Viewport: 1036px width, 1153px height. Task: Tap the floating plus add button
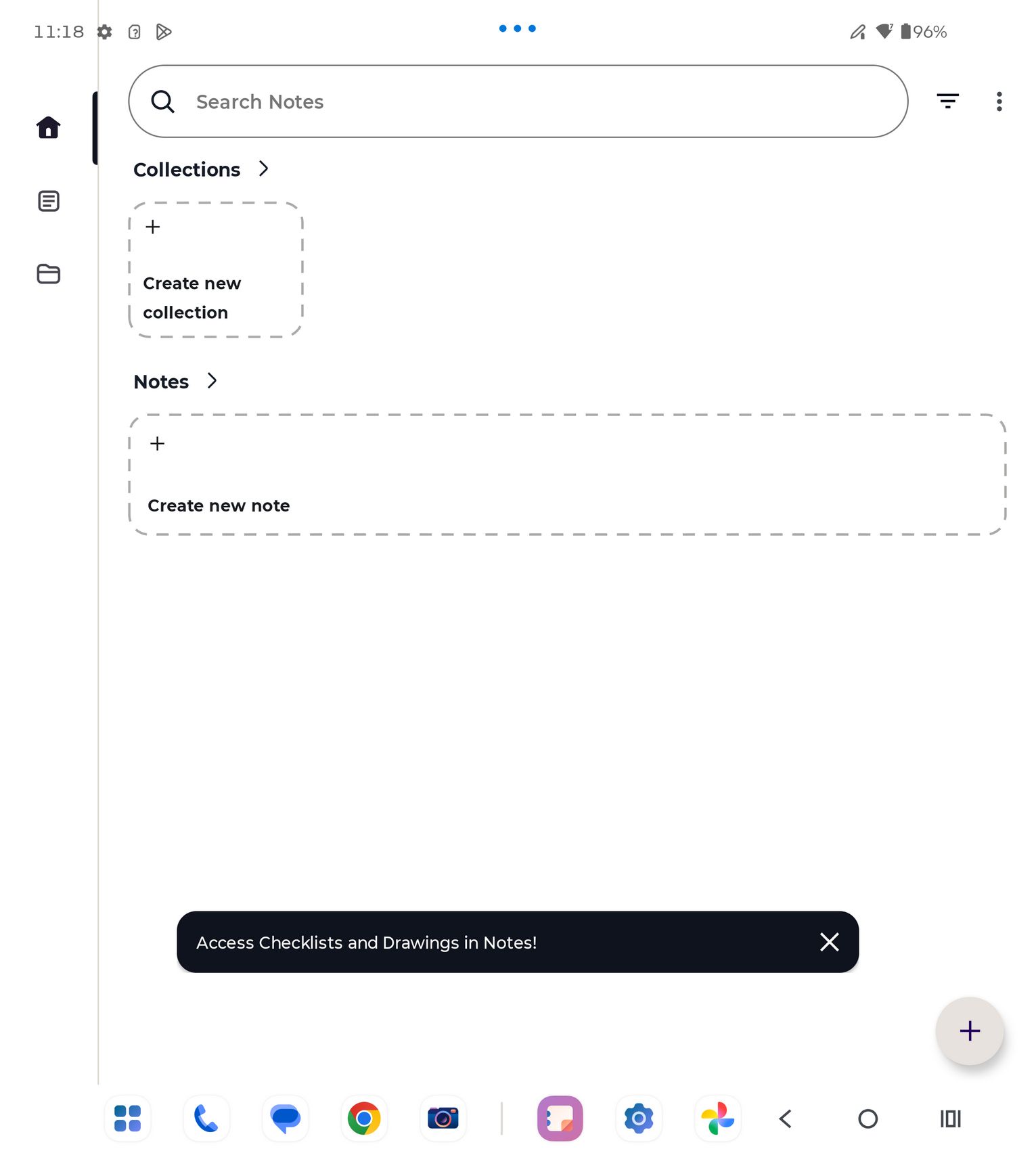969,1031
